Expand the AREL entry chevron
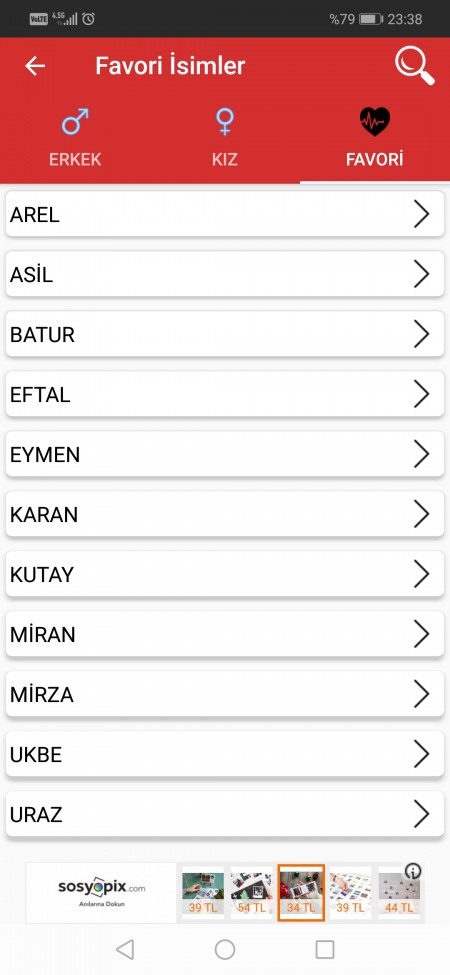450x975 pixels. (x=421, y=215)
